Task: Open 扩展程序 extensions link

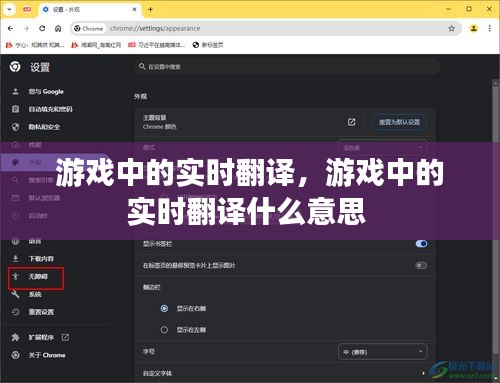Action: point(40,337)
